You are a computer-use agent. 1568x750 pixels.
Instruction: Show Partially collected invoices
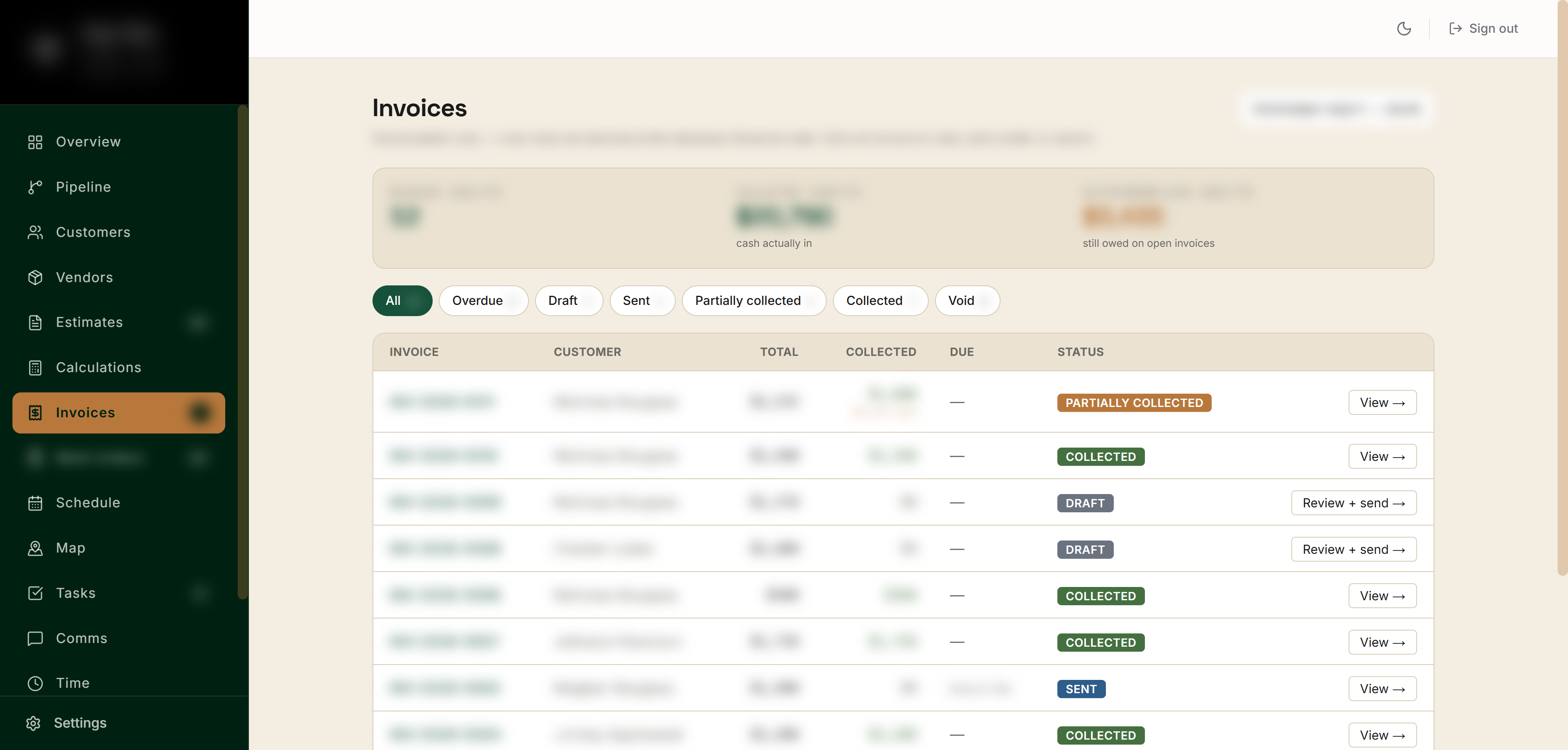pos(754,301)
